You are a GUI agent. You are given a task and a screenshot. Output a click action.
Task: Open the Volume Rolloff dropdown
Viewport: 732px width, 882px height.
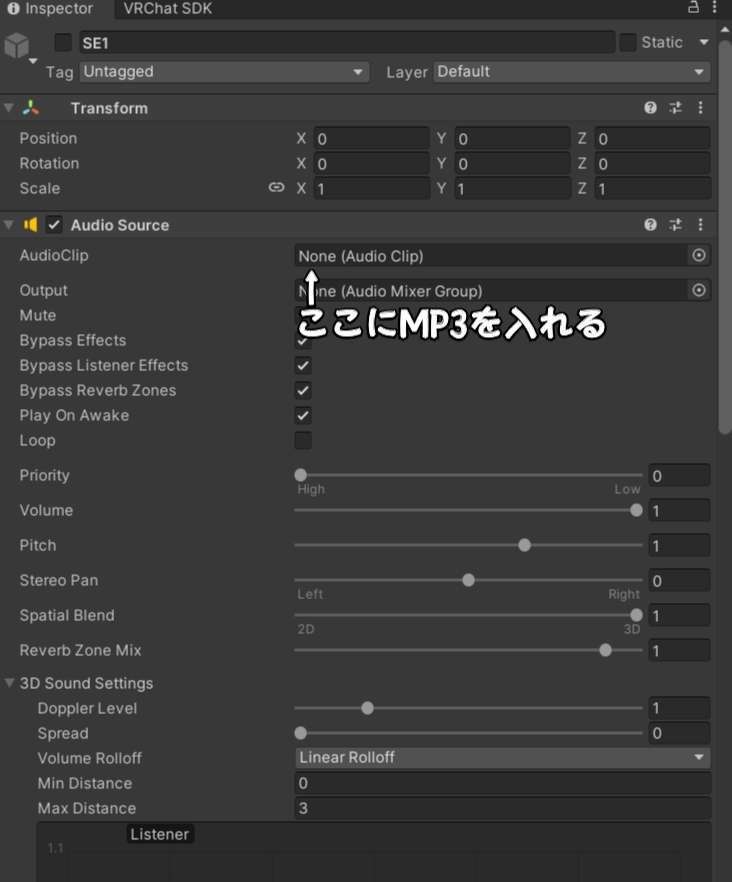502,758
